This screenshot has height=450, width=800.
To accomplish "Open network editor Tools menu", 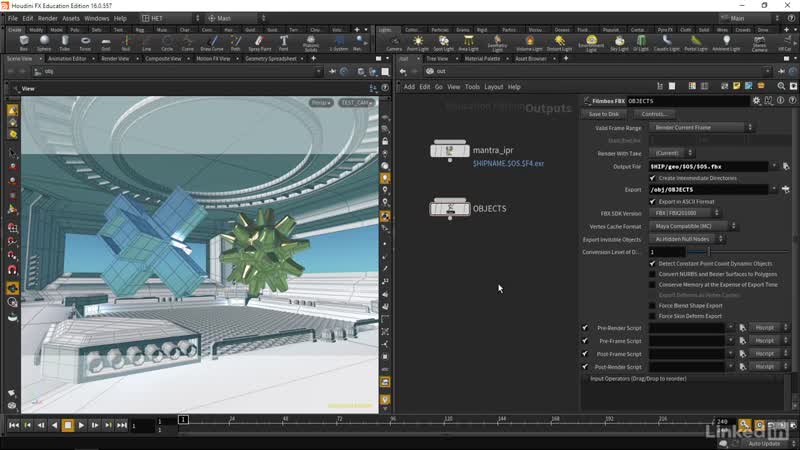I will point(472,87).
